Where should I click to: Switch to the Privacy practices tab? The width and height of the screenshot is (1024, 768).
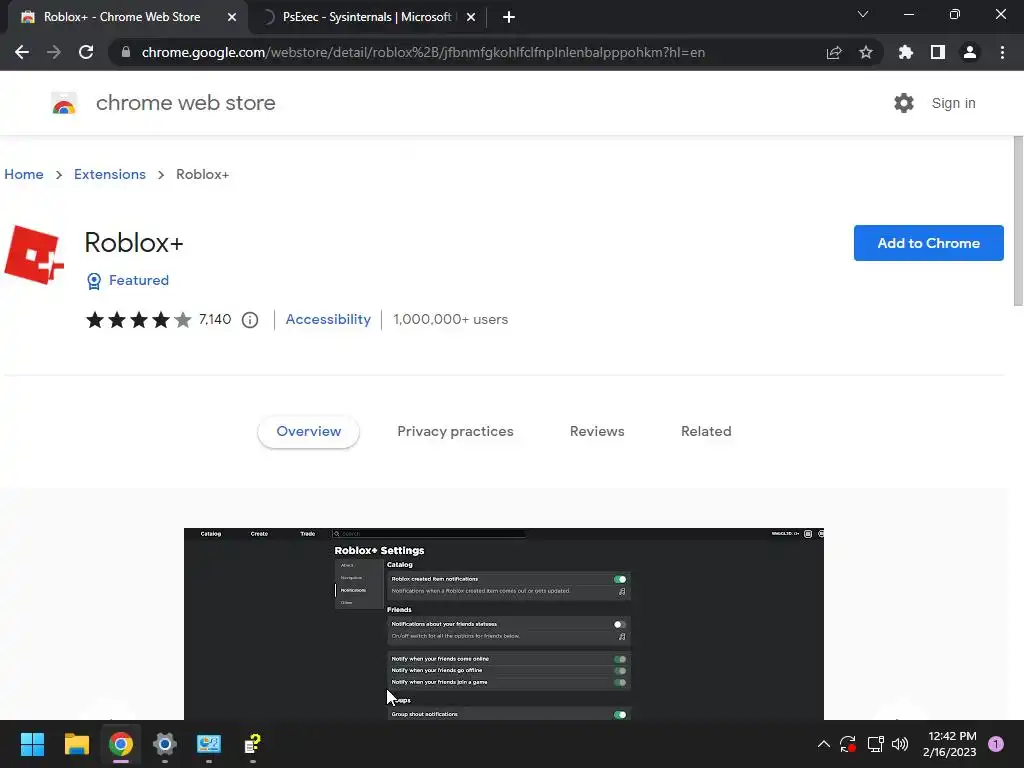pos(455,432)
